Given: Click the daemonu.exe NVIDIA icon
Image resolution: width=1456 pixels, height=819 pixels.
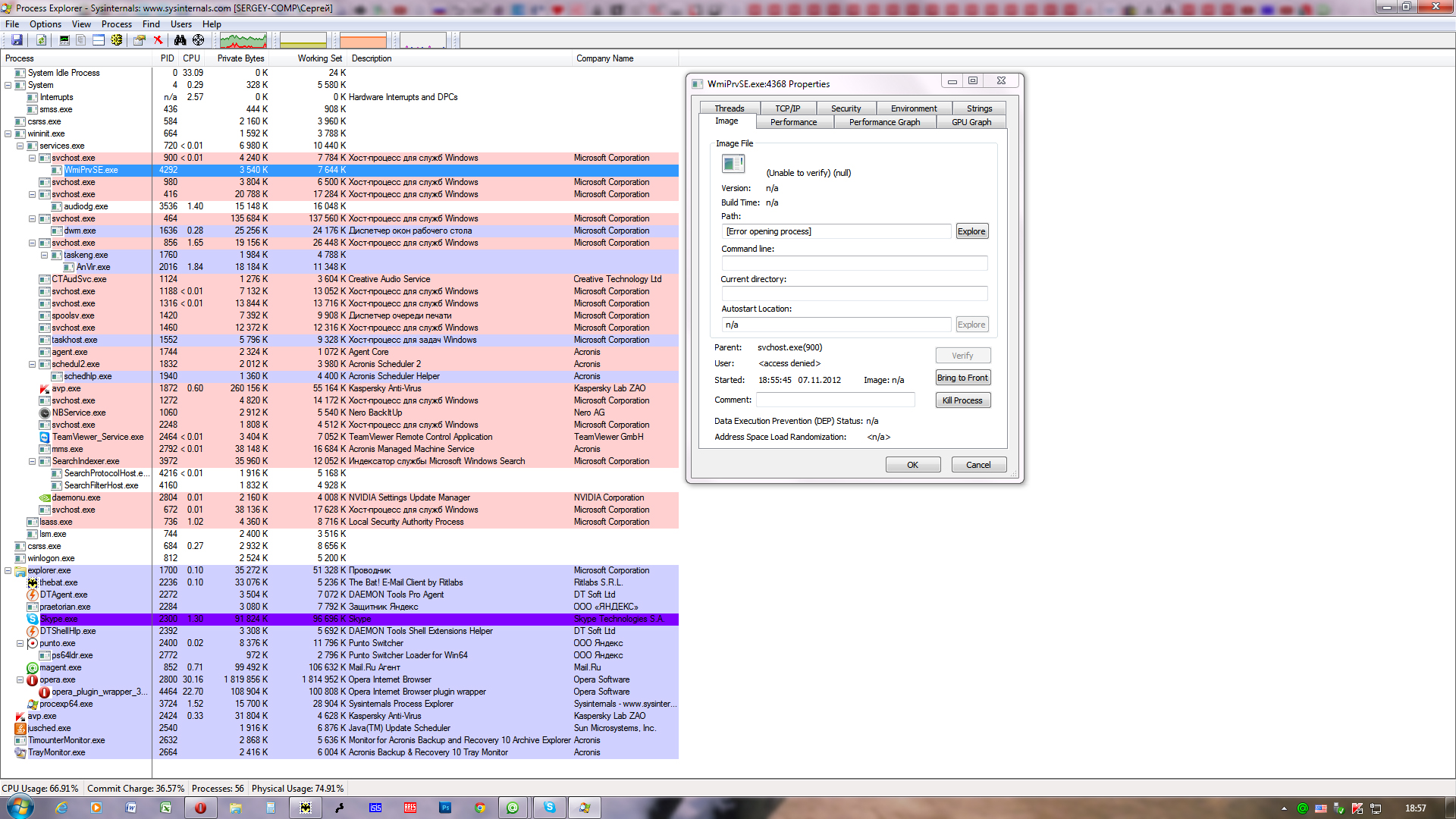Looking at the screenshot, I should tap(45, 497).
